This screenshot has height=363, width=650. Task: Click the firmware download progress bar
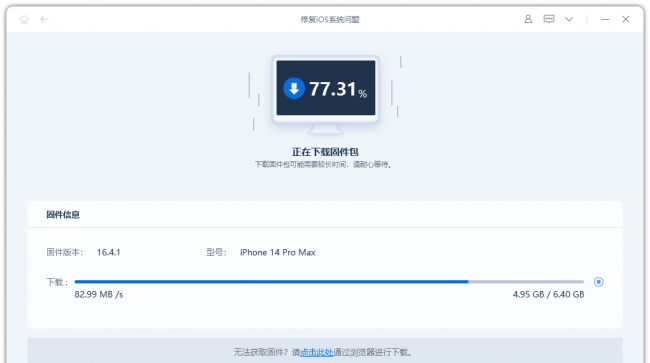click(329, 282)
